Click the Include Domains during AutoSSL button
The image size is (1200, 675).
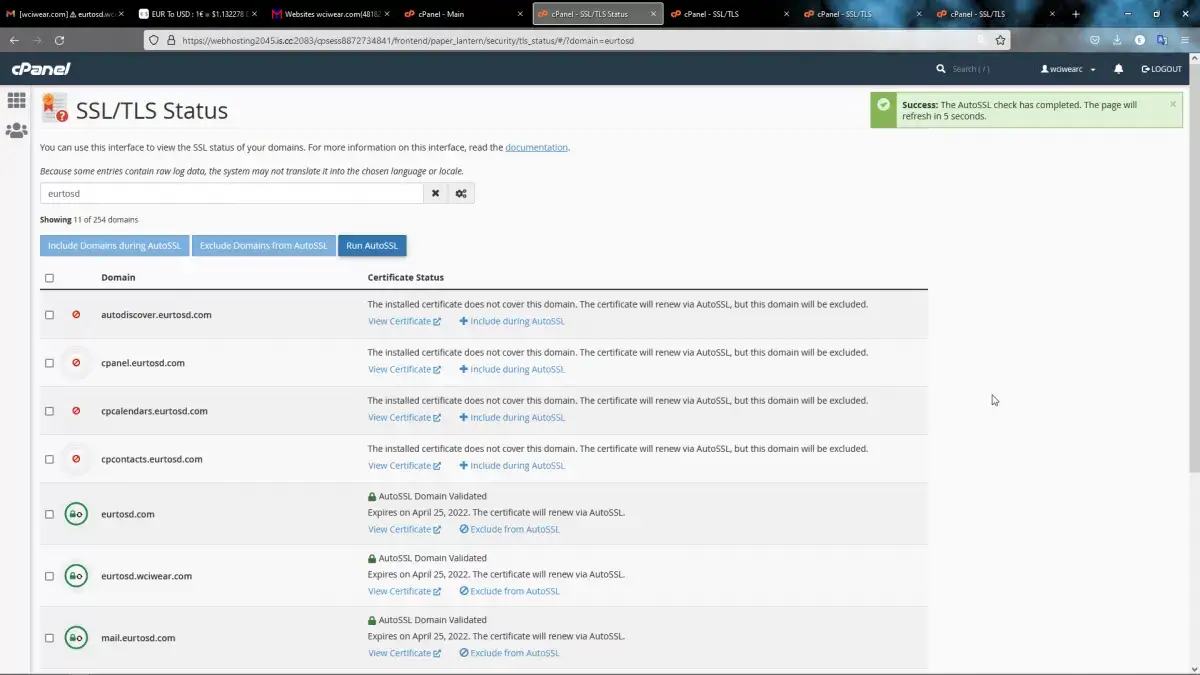pos(115,245)
